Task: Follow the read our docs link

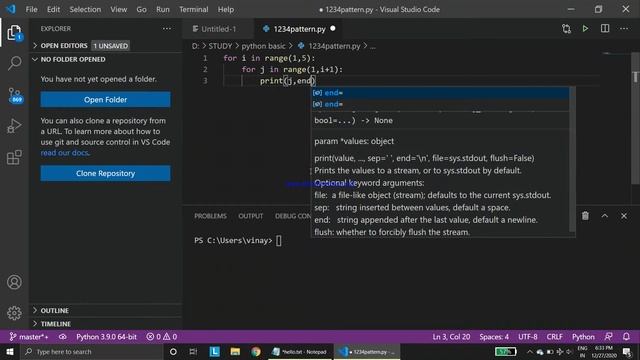Action: (x=64, y=153)
